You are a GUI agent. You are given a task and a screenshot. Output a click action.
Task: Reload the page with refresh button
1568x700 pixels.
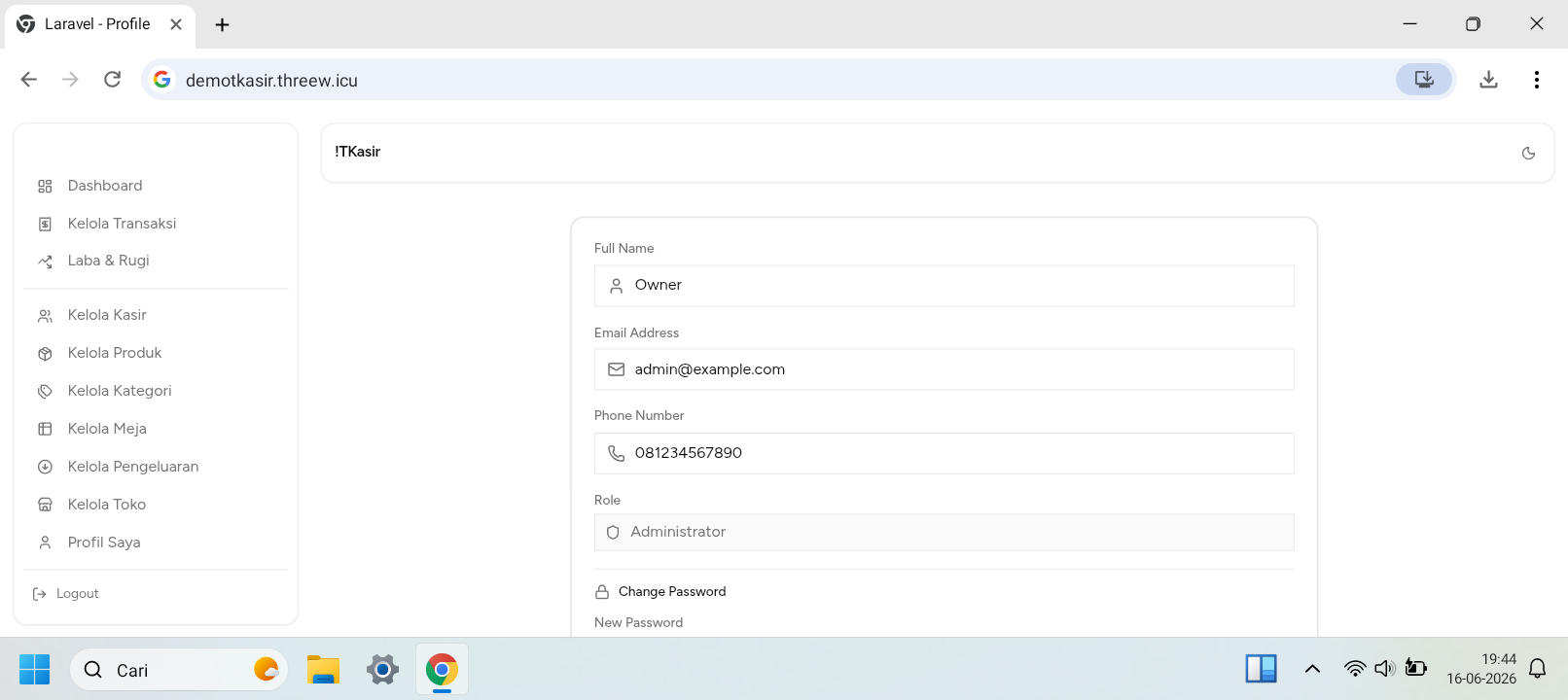[x=113, y=80]
